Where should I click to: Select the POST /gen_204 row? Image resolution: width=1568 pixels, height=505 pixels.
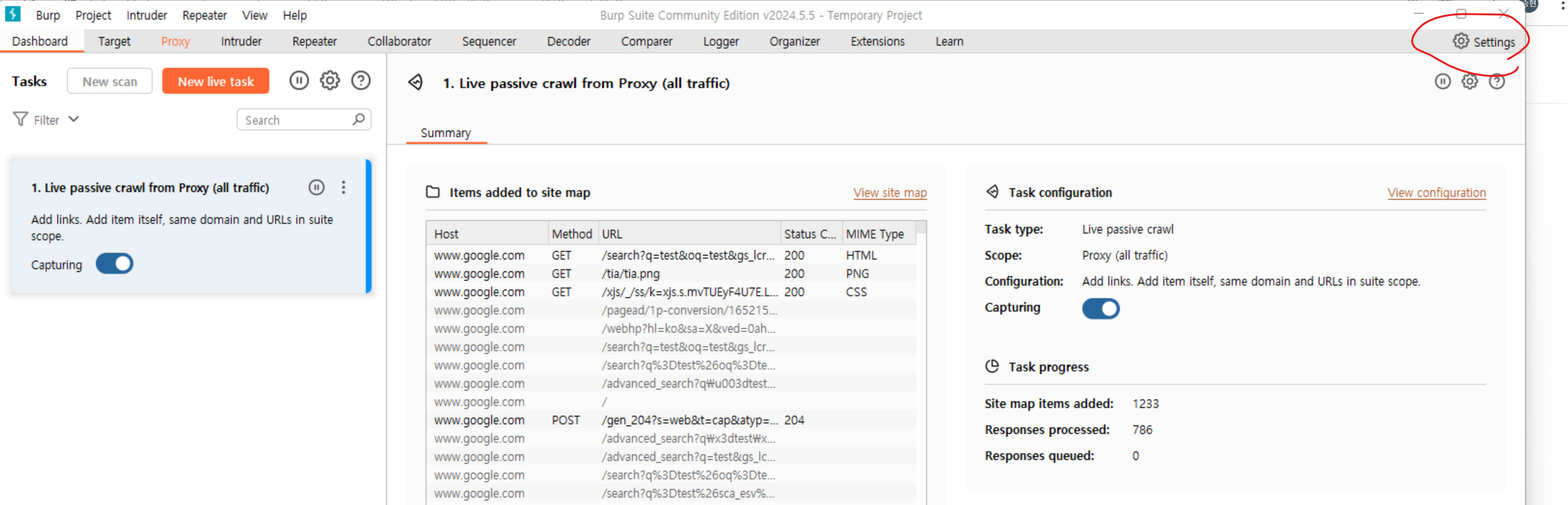pos(671,420)
